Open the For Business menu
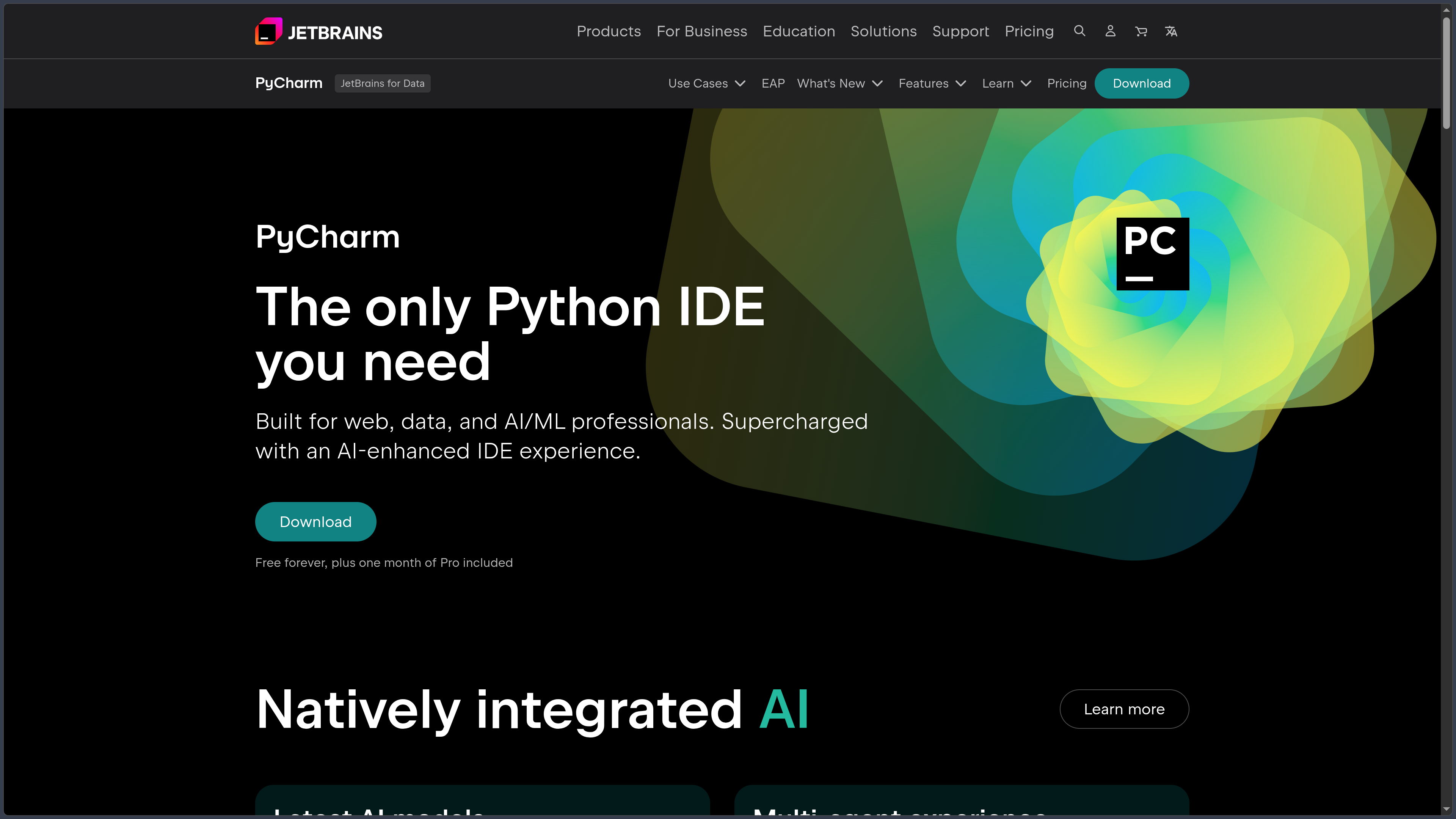 [x=702, y=31]
